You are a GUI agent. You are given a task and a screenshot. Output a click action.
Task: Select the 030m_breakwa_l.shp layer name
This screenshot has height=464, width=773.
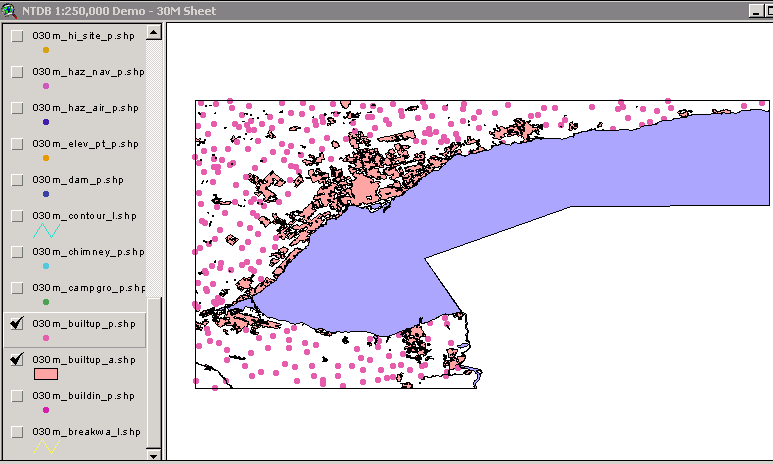pos(86,432)
